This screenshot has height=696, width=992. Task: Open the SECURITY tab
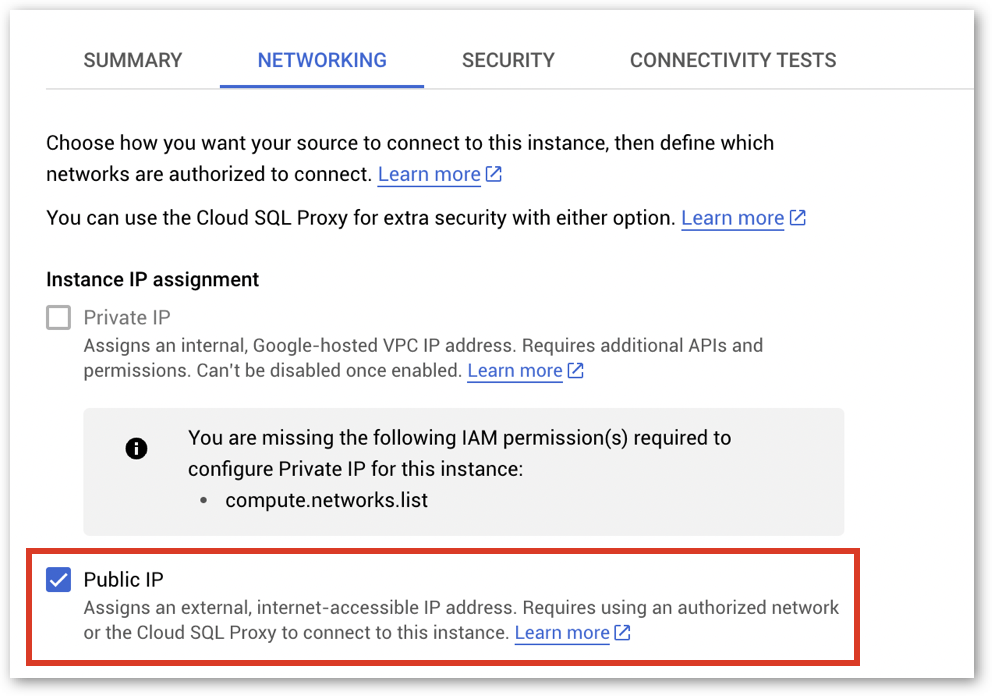508,60
